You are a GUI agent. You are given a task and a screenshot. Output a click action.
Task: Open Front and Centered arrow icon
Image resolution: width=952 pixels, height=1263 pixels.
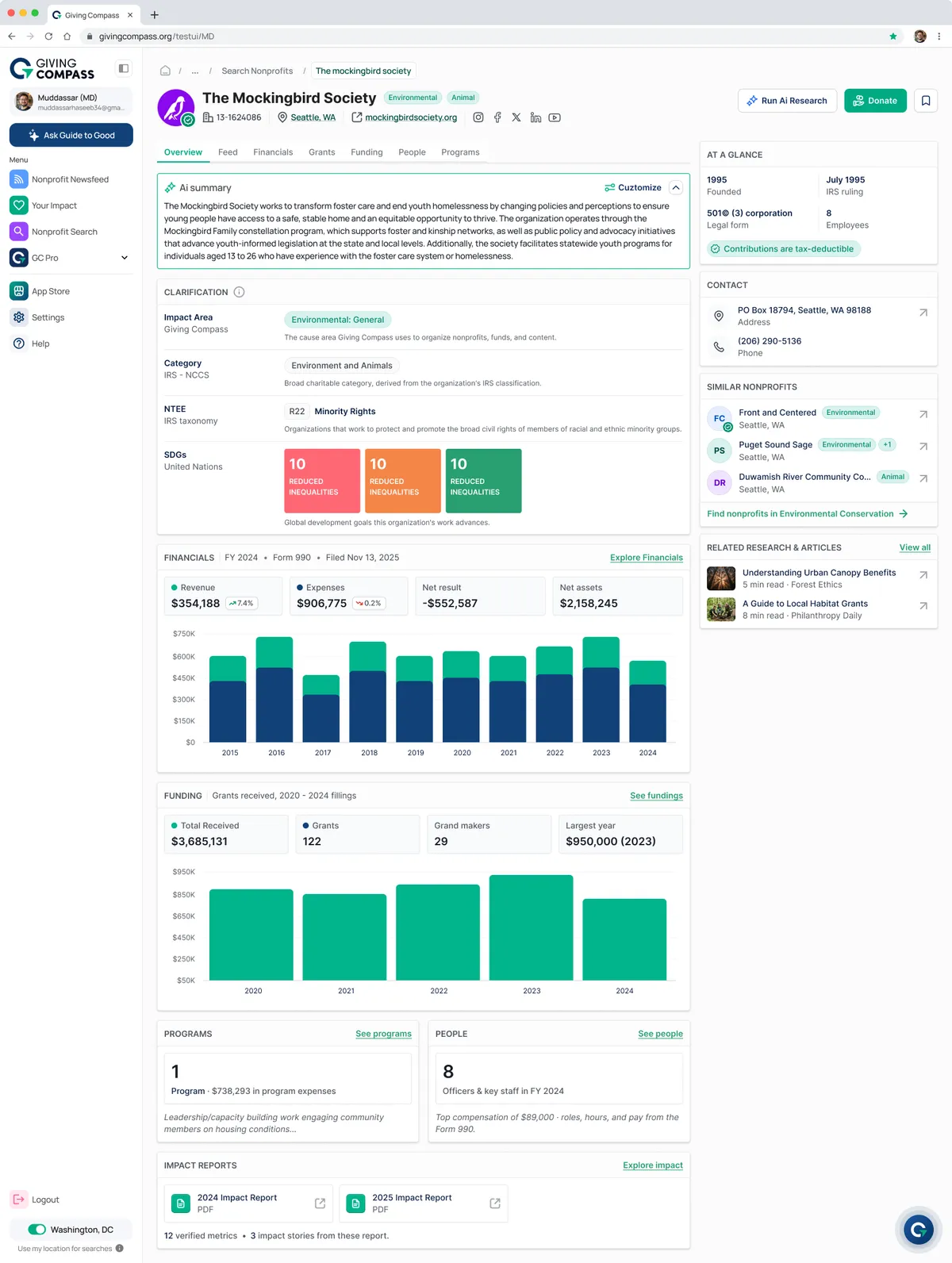click(923, 414)
